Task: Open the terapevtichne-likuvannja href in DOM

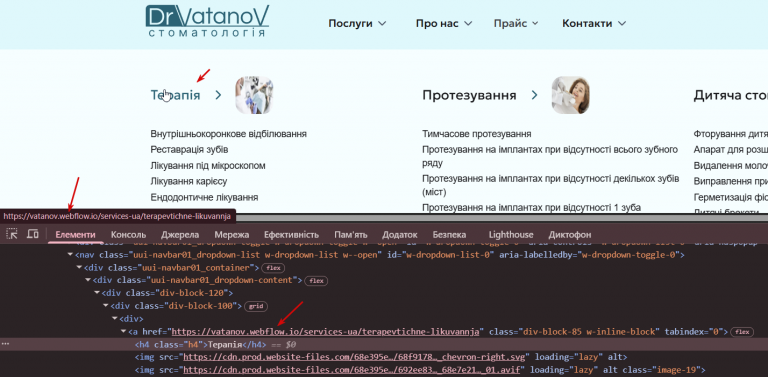Action: 325,332
